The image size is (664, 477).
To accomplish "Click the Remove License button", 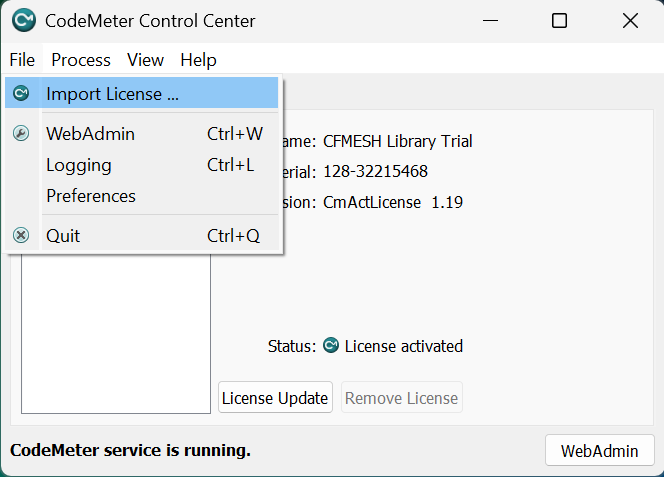I will [x=401, y=398].
